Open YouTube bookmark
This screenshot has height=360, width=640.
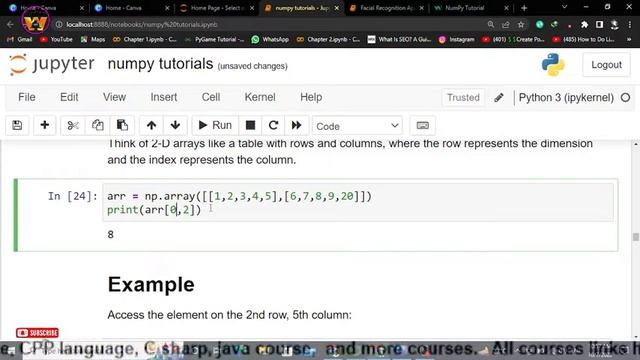[56, 39]
